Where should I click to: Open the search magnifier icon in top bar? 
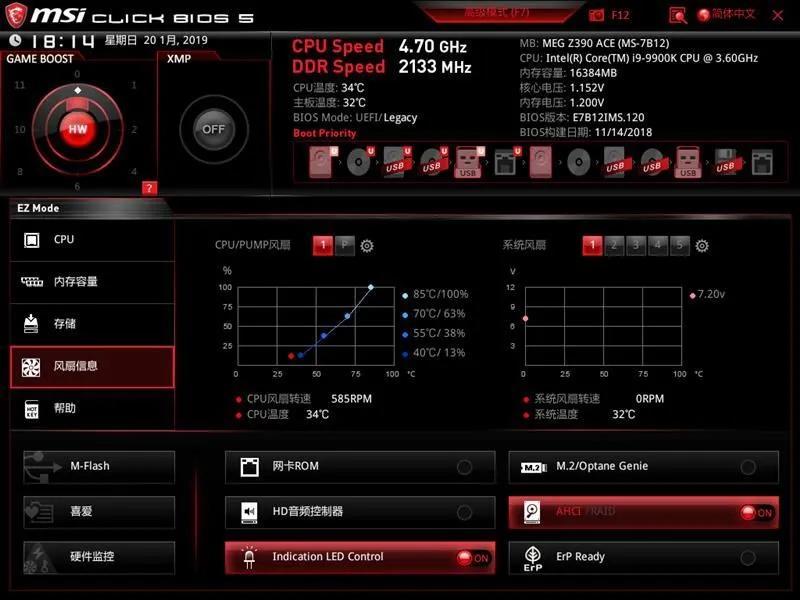click(x=678, y=15)
